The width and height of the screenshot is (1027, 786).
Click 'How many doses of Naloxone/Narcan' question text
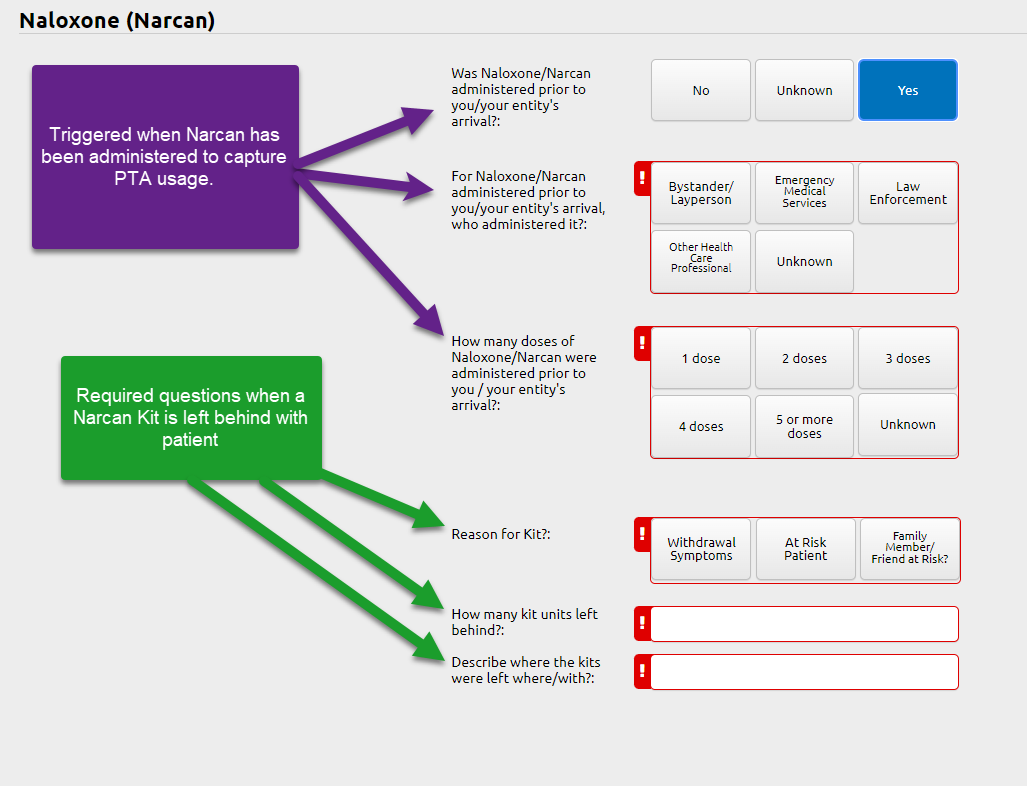(x=524, y=373)
